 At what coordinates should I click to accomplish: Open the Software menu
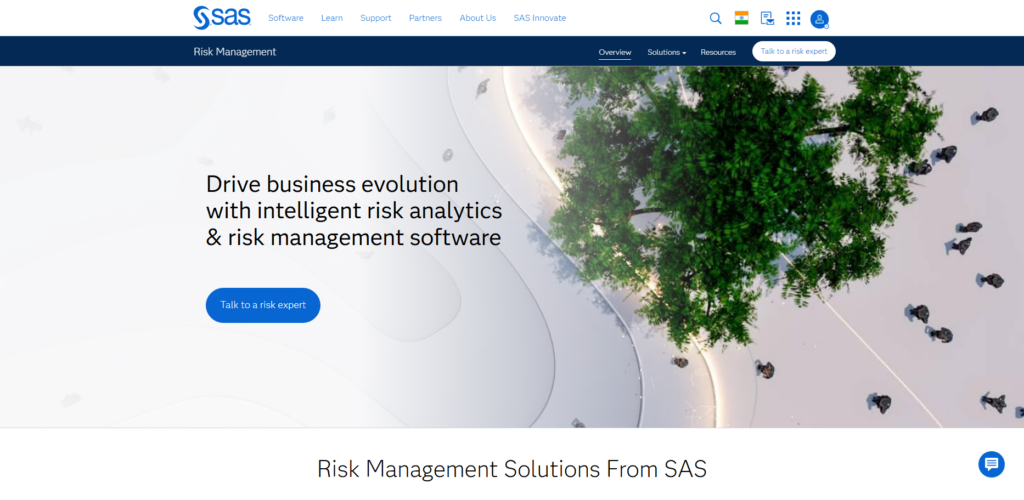(286, 18)
